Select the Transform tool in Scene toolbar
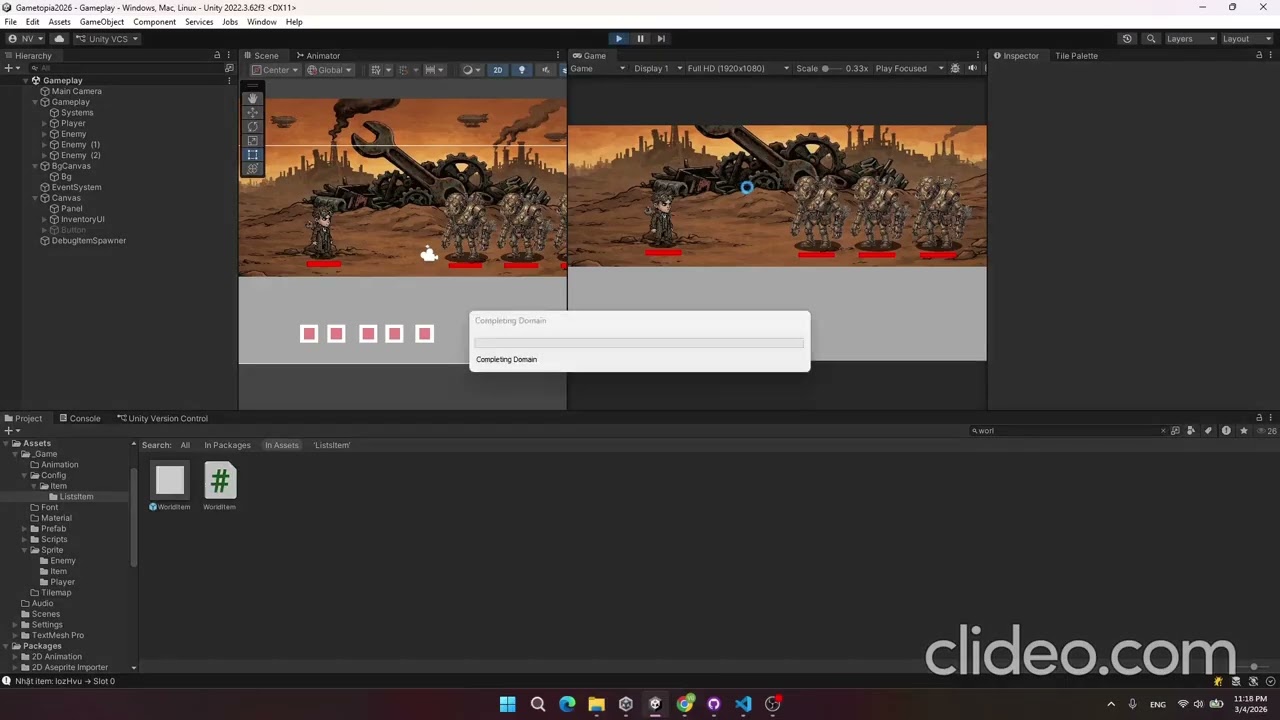 pos(252,168)
